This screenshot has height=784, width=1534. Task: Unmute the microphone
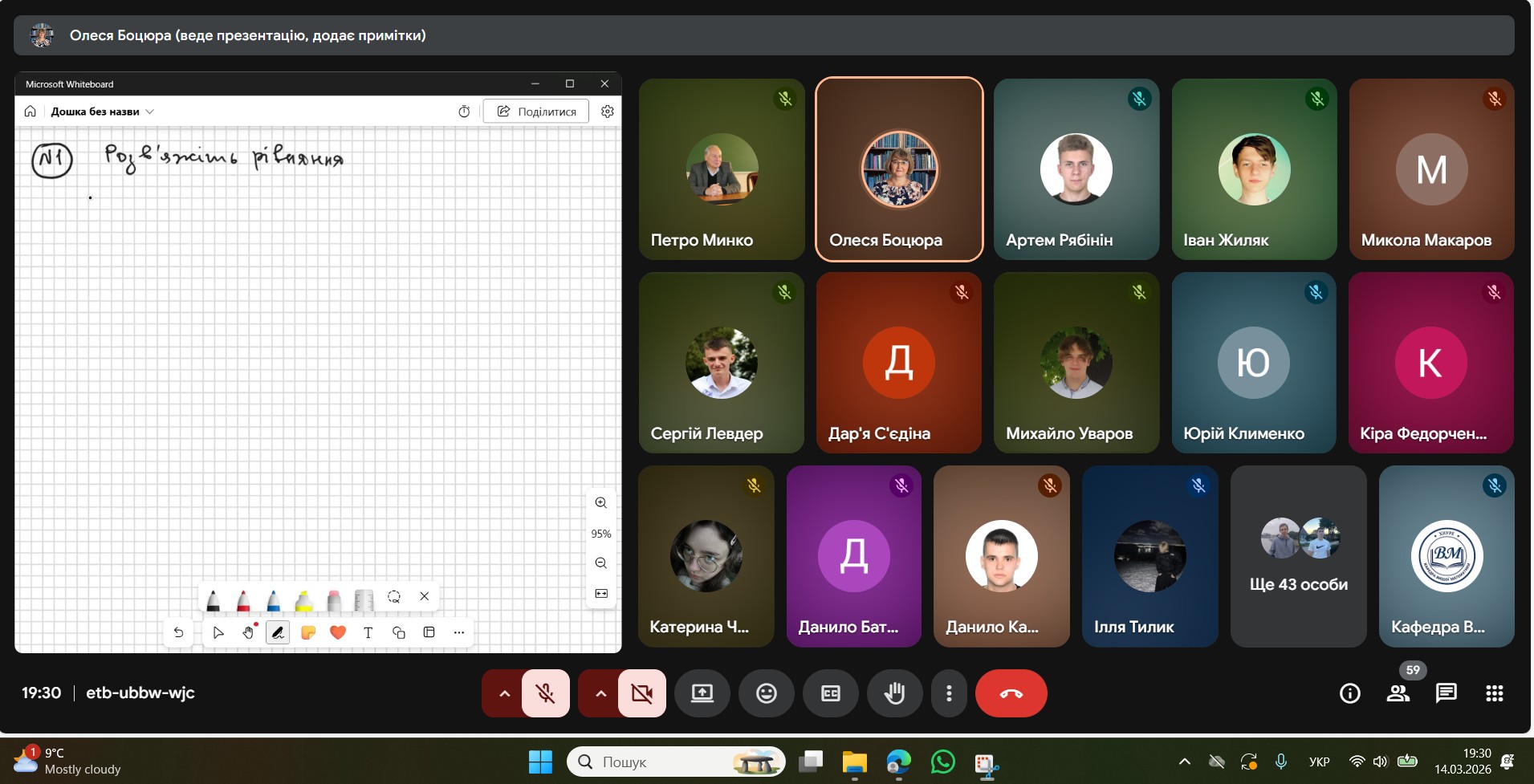tap(546, 693)
